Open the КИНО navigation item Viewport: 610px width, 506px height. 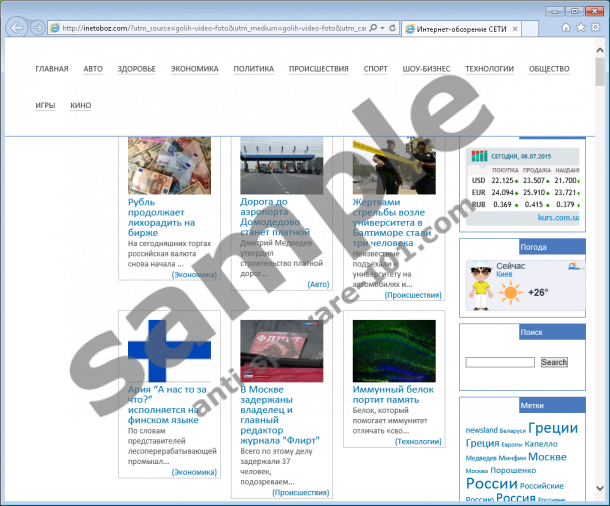coord(81,105)
